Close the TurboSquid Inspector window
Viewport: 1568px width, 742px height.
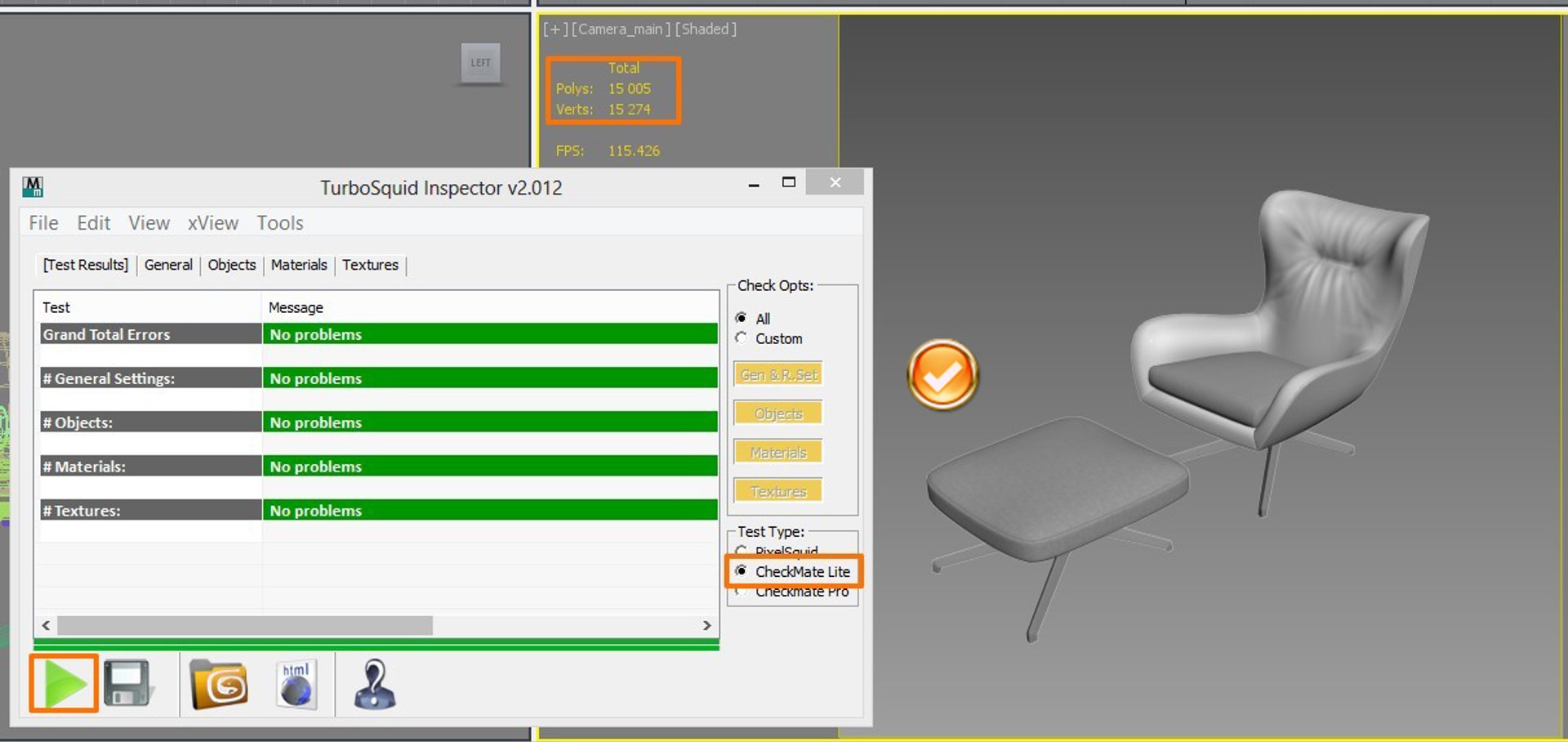tap(835, 182)
